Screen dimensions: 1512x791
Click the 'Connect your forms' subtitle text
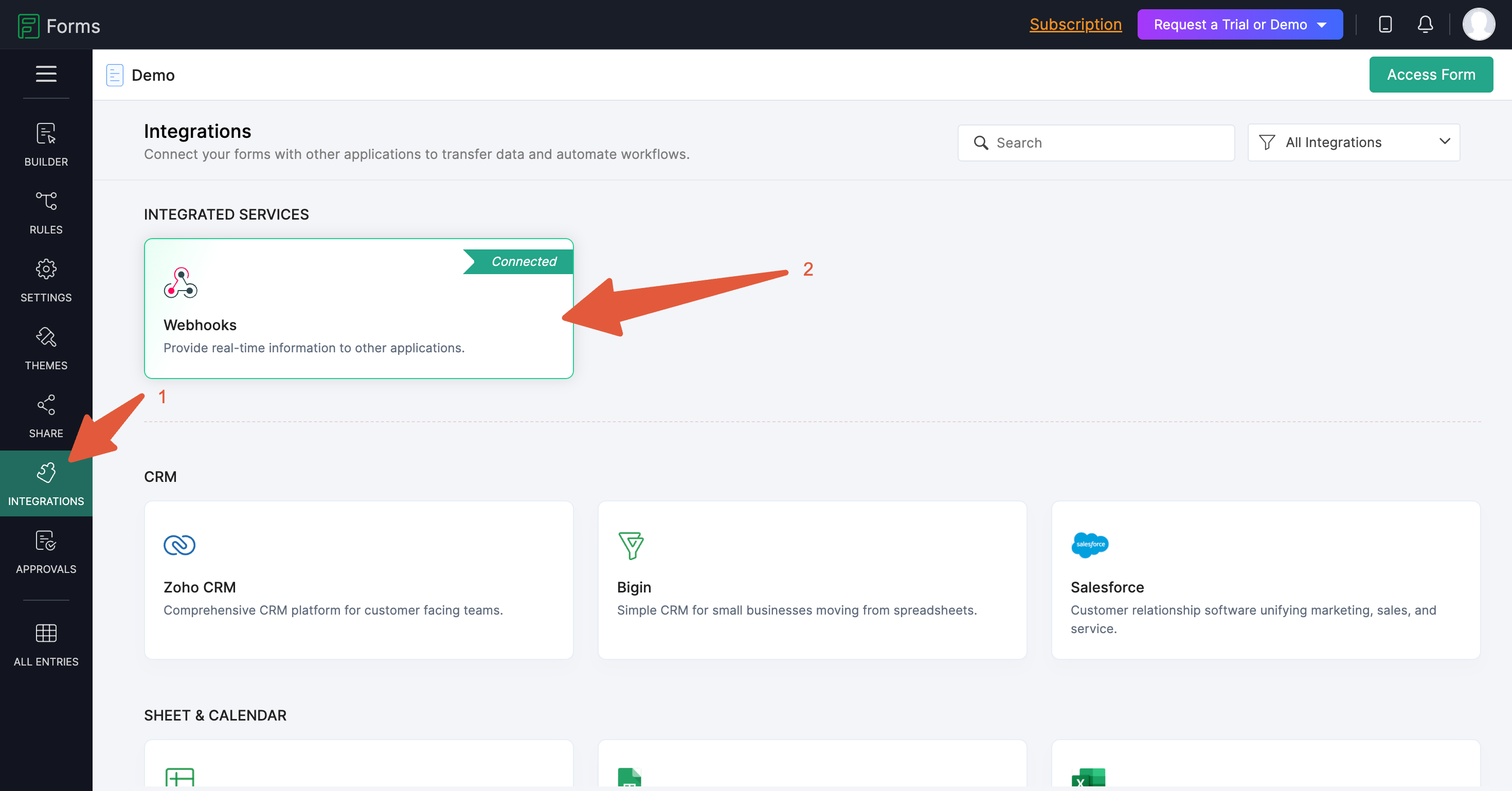point(417,154)
